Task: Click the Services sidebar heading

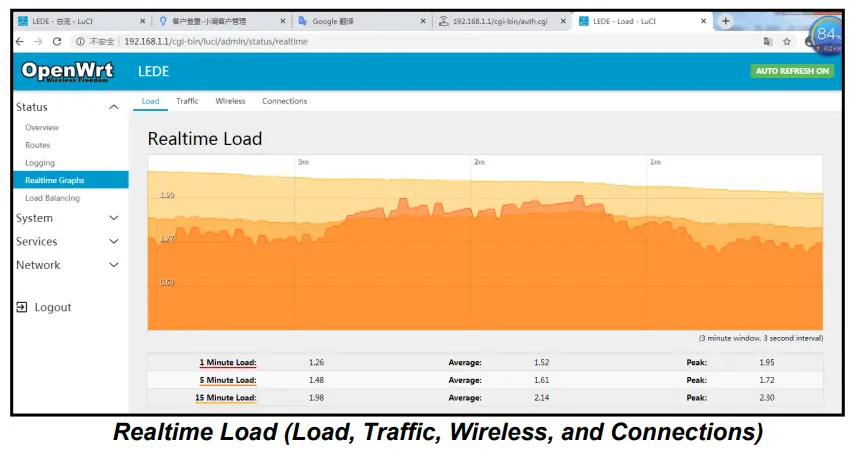Action: (36, 241)
